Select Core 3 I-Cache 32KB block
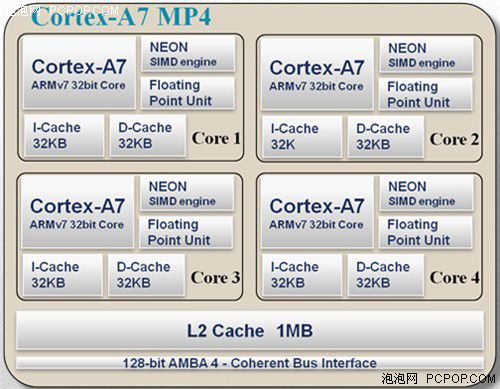Viewport: 500px width, 389px height. [x=62, y=275]
